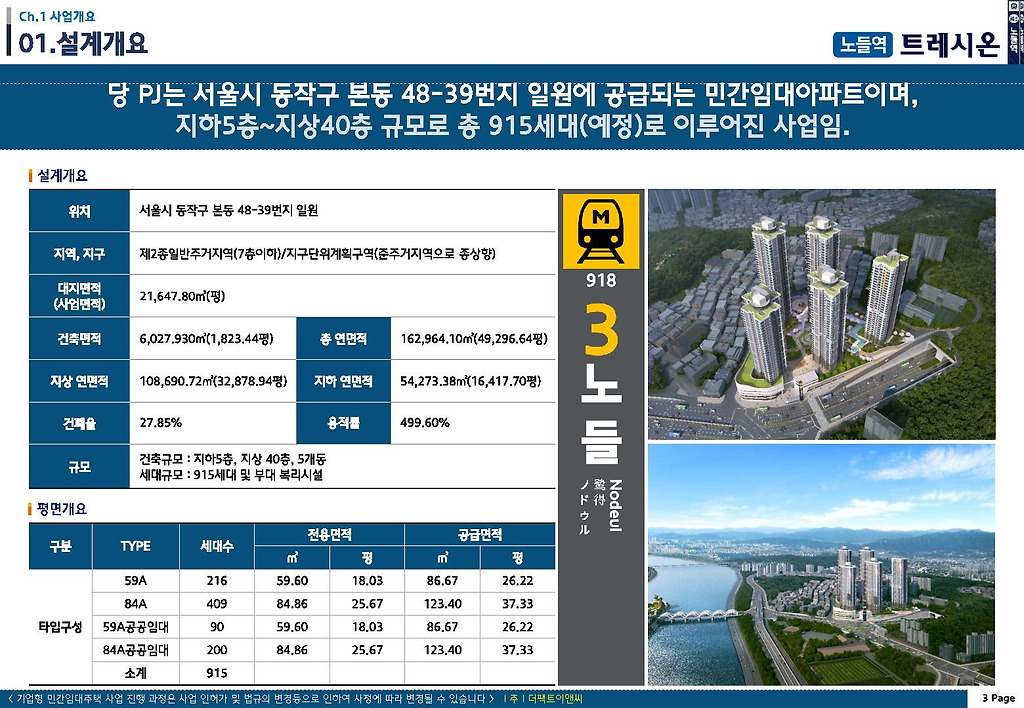Click the 소계 total 915 cell

217,673
